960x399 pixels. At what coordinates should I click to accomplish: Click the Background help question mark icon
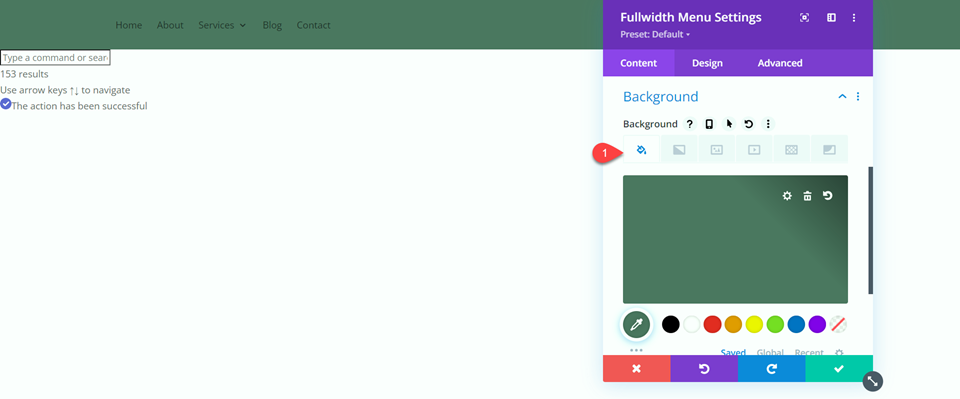tap(690, 124)
